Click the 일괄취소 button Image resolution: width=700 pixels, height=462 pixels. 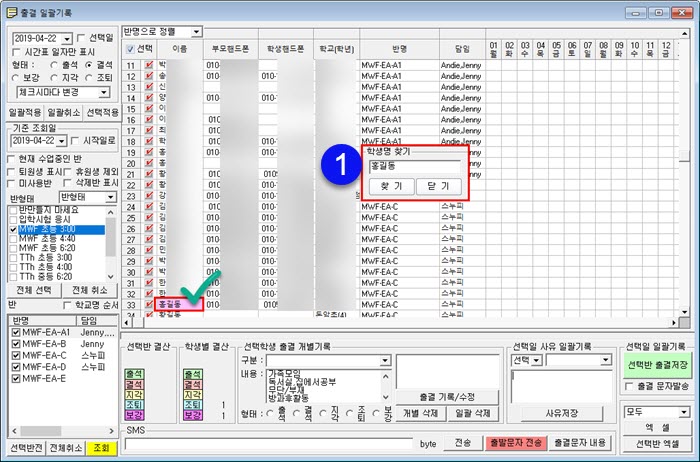(x=64, y=112)
